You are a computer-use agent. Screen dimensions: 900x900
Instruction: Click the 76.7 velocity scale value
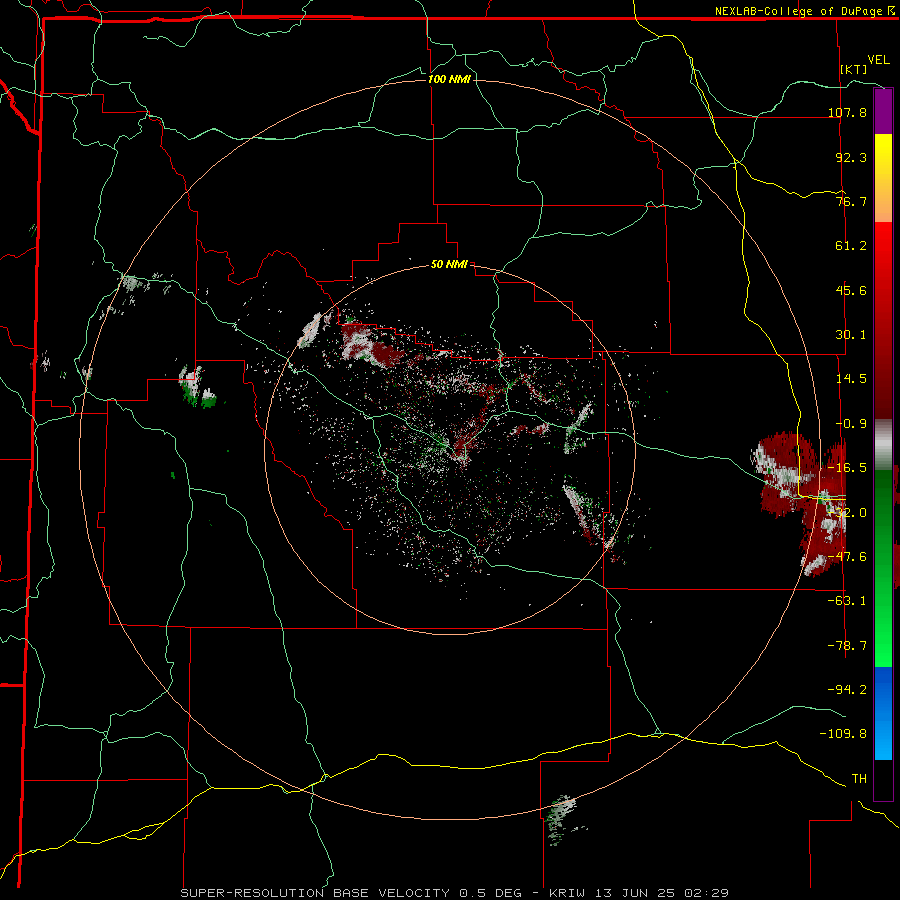(x=851, y=201)
